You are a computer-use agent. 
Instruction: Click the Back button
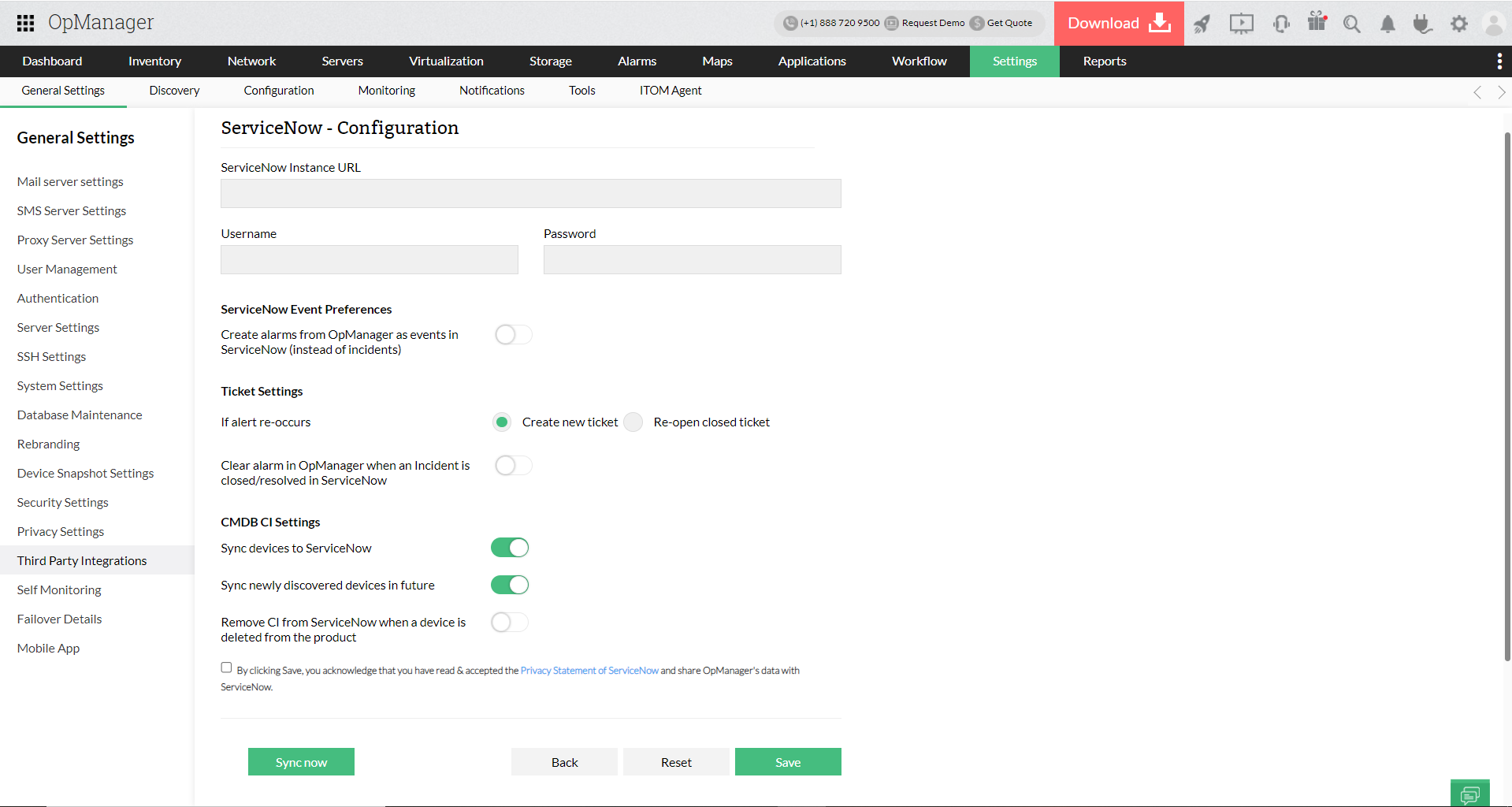pos(564,762)
